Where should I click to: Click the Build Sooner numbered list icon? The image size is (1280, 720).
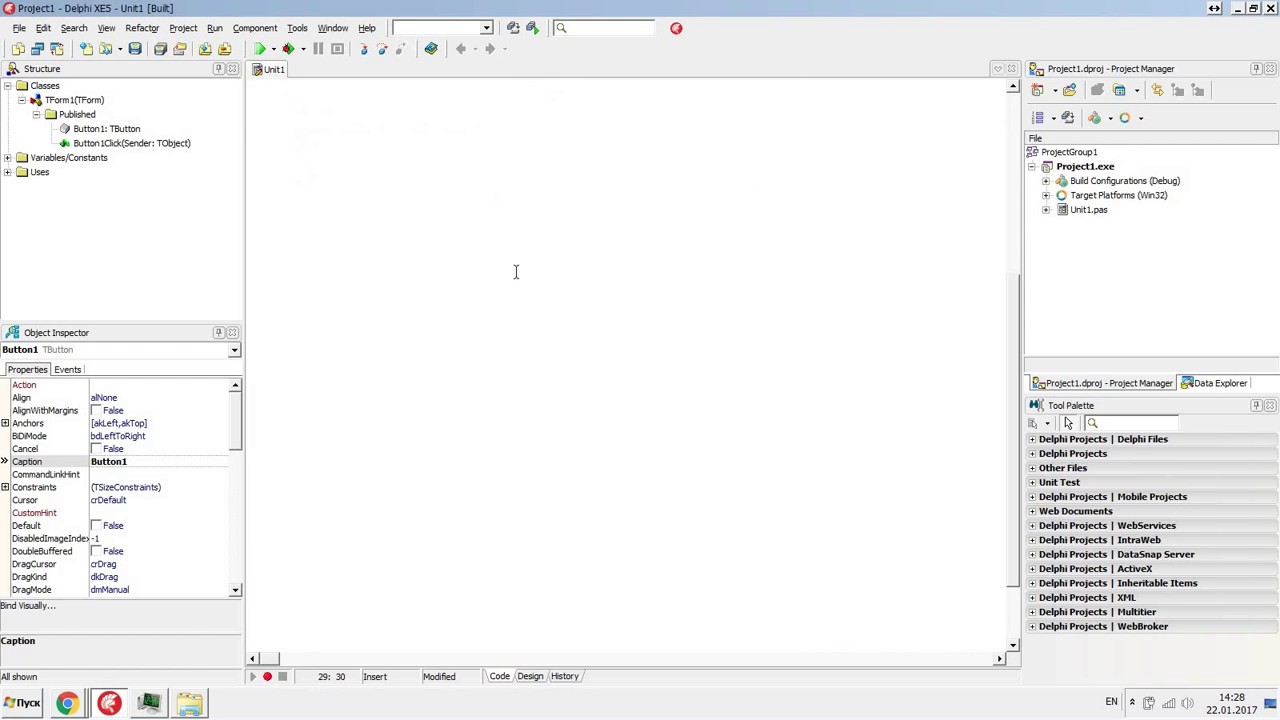1037,118
